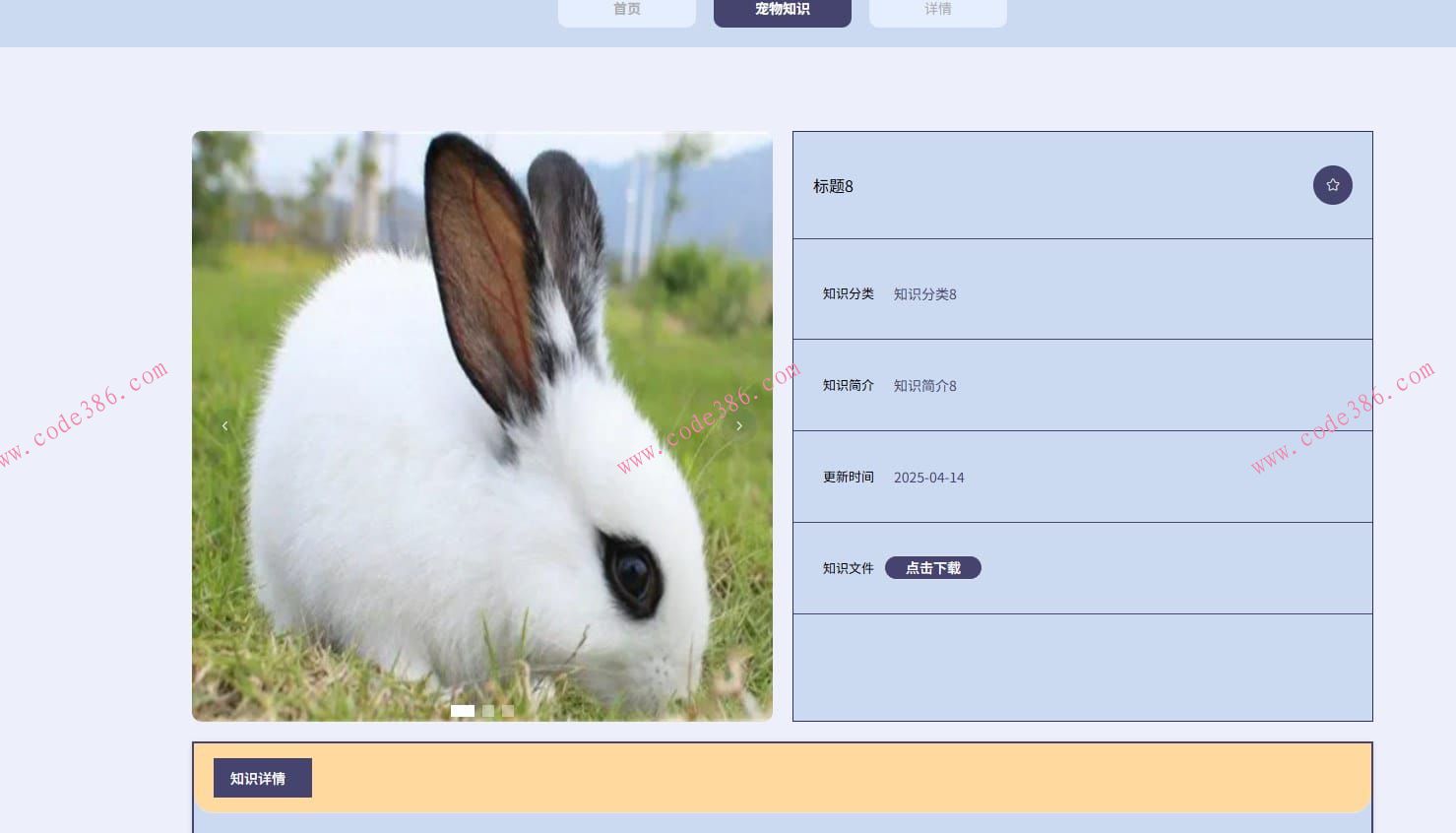Select the second carousel indicator dot
The width and height of the screenshot is (1456, 833).
[488, 711]
